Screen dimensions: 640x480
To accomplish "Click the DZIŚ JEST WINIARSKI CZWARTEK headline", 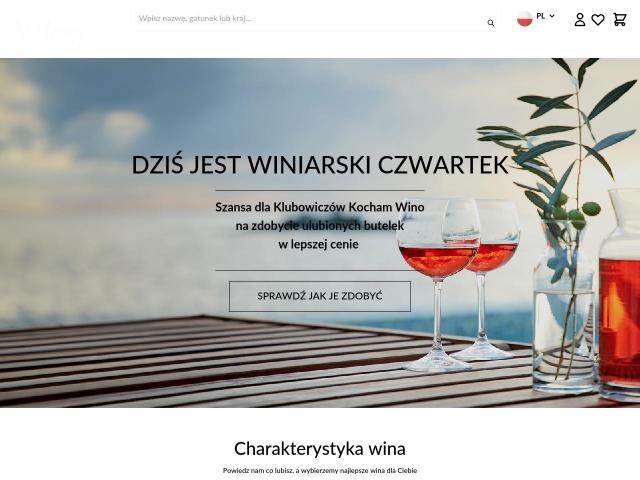I will pos(320,164).
